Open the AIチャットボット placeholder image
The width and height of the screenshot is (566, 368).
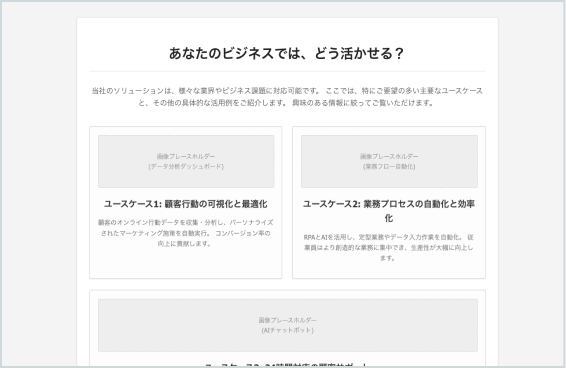coord(288,325)
